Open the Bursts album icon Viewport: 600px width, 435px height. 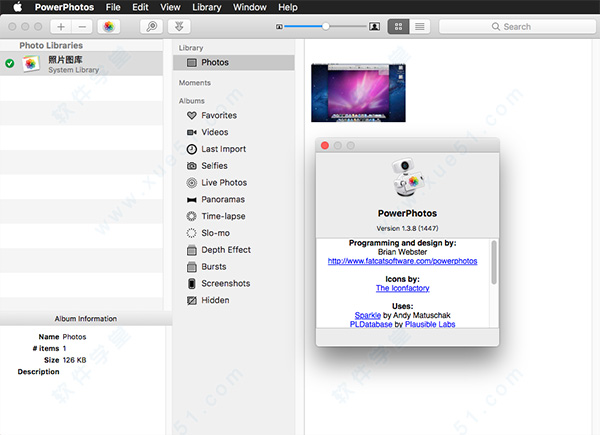click(192, 267)
